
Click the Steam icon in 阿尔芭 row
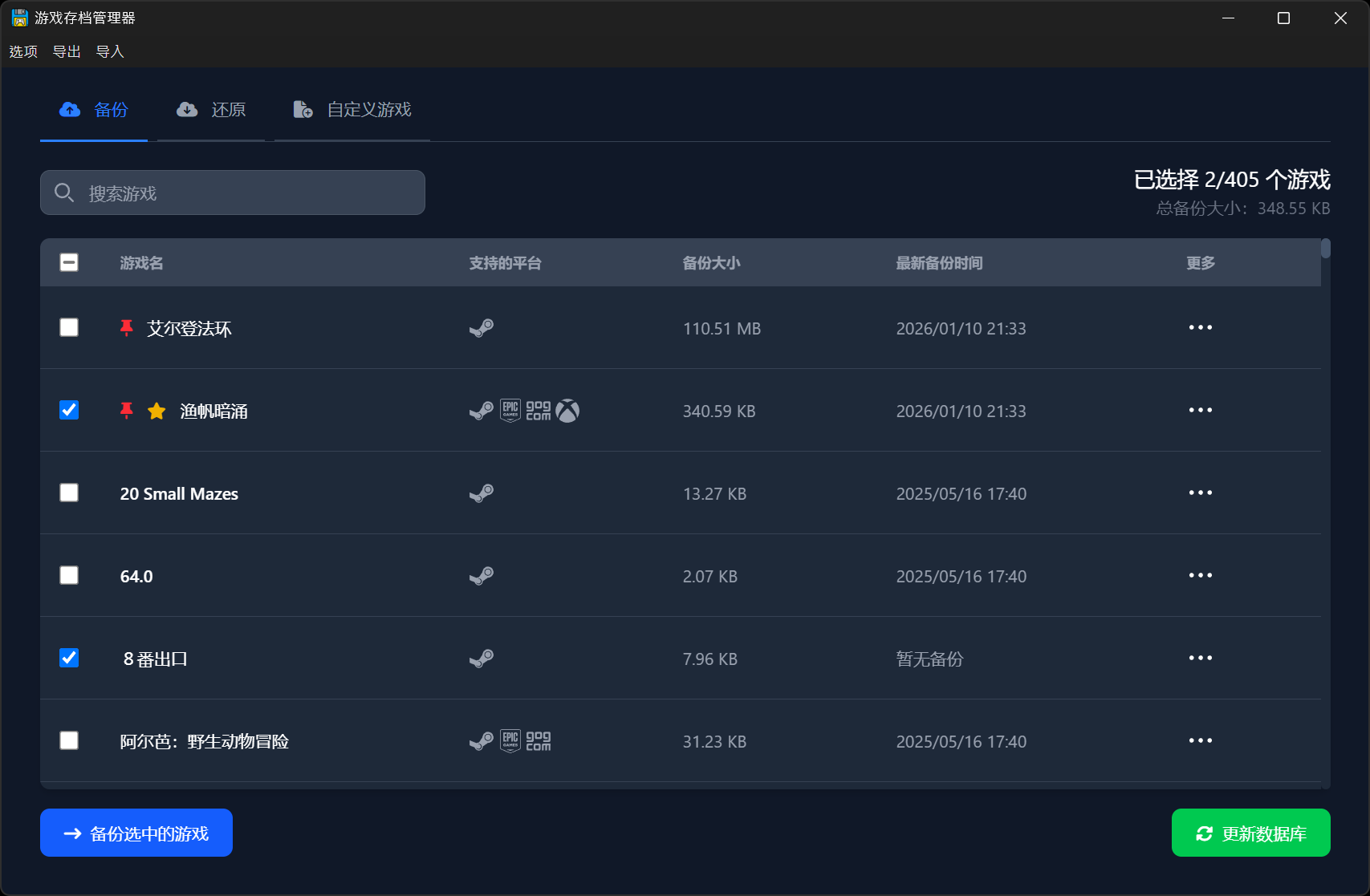coord(482,741)
